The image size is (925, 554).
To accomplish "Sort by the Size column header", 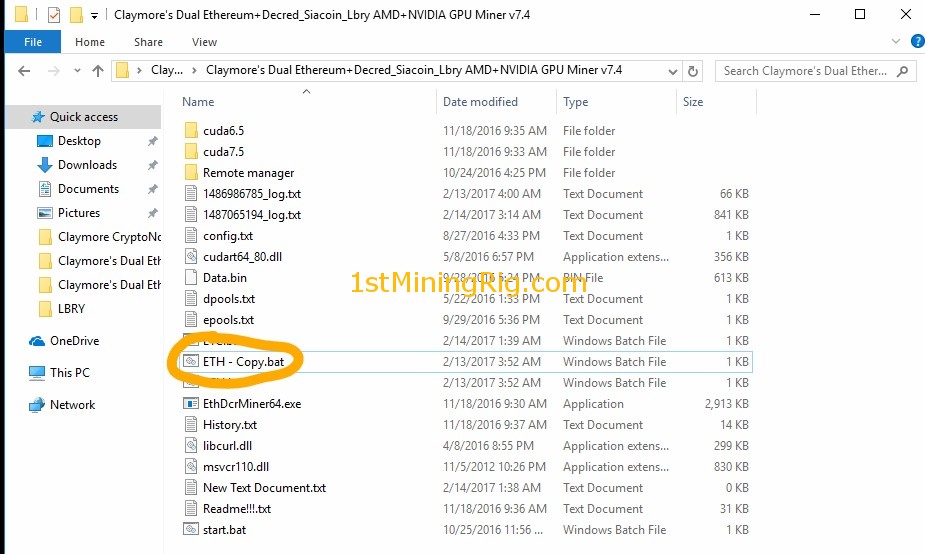I will click(693, 101).
